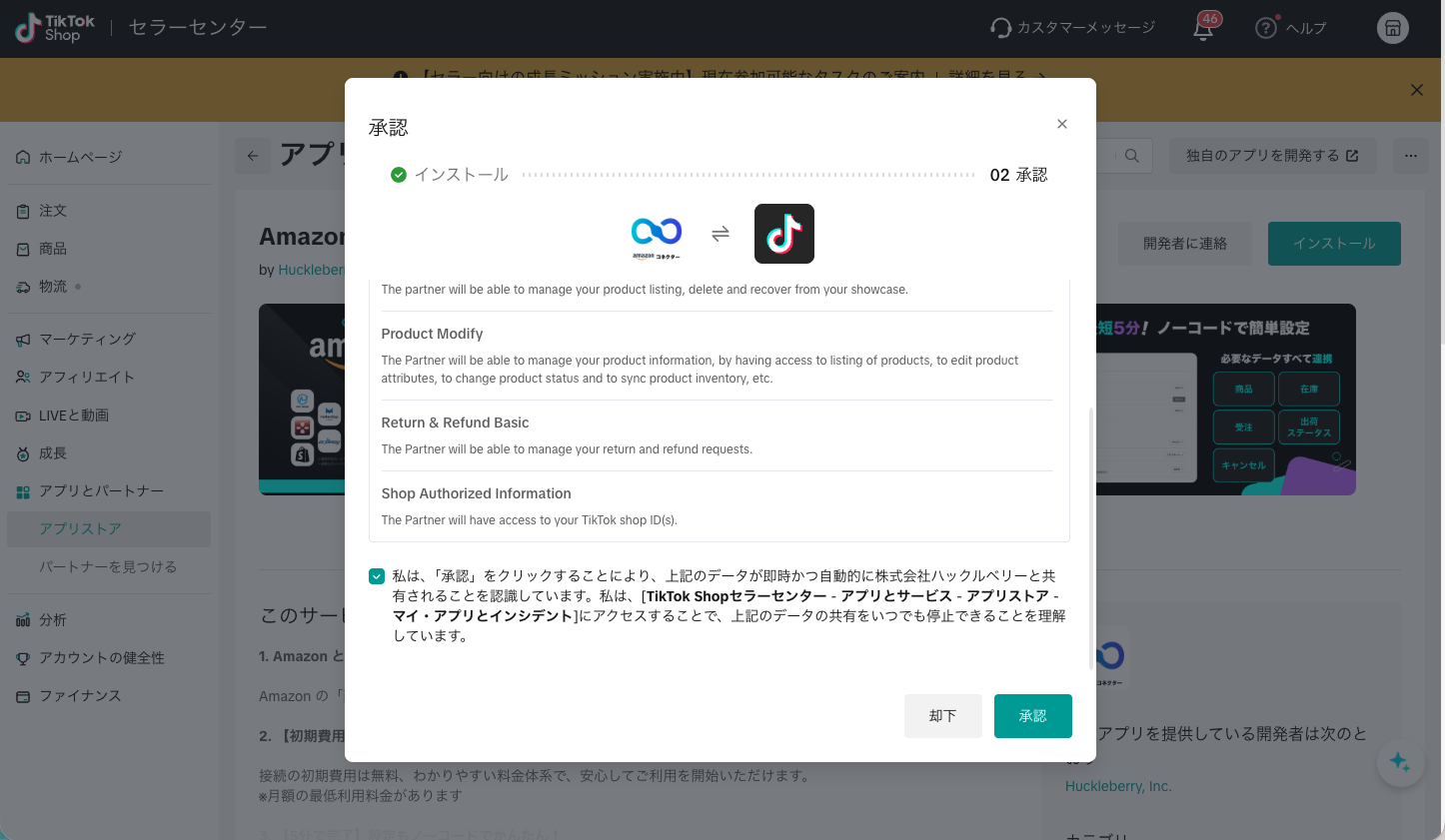Click the Amazon connector logo in the dialog
This screenshot has width=1445, height=840.
657,237
